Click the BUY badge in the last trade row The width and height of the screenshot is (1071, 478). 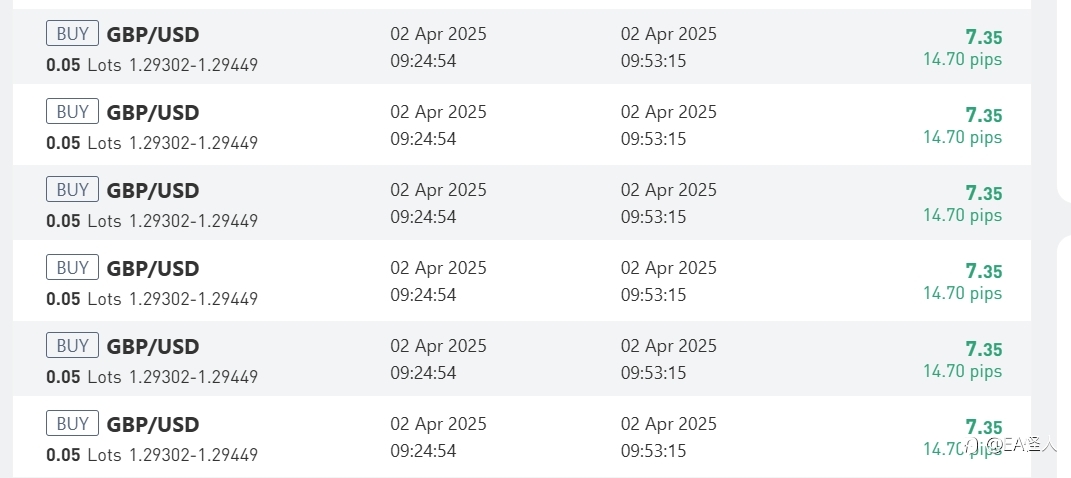pyautogui.click(x=72, y=423)
